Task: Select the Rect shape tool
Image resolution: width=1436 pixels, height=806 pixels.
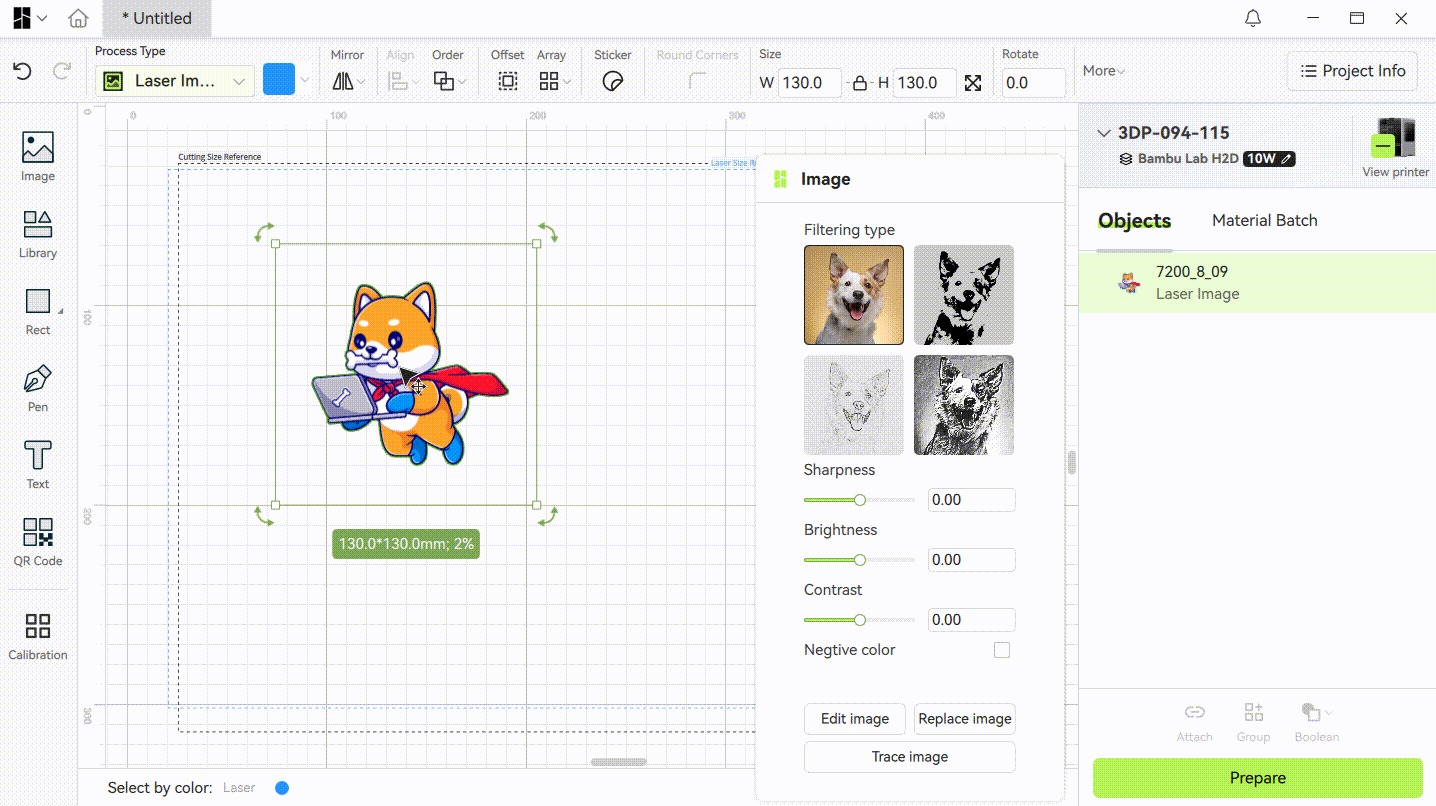Action: (x=38, y=311)
